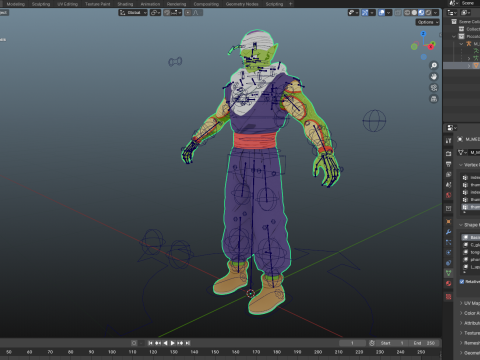Switch to the Modeling workspace tab
The width and height of the screenshot is (480, 360).
point(16,4)
